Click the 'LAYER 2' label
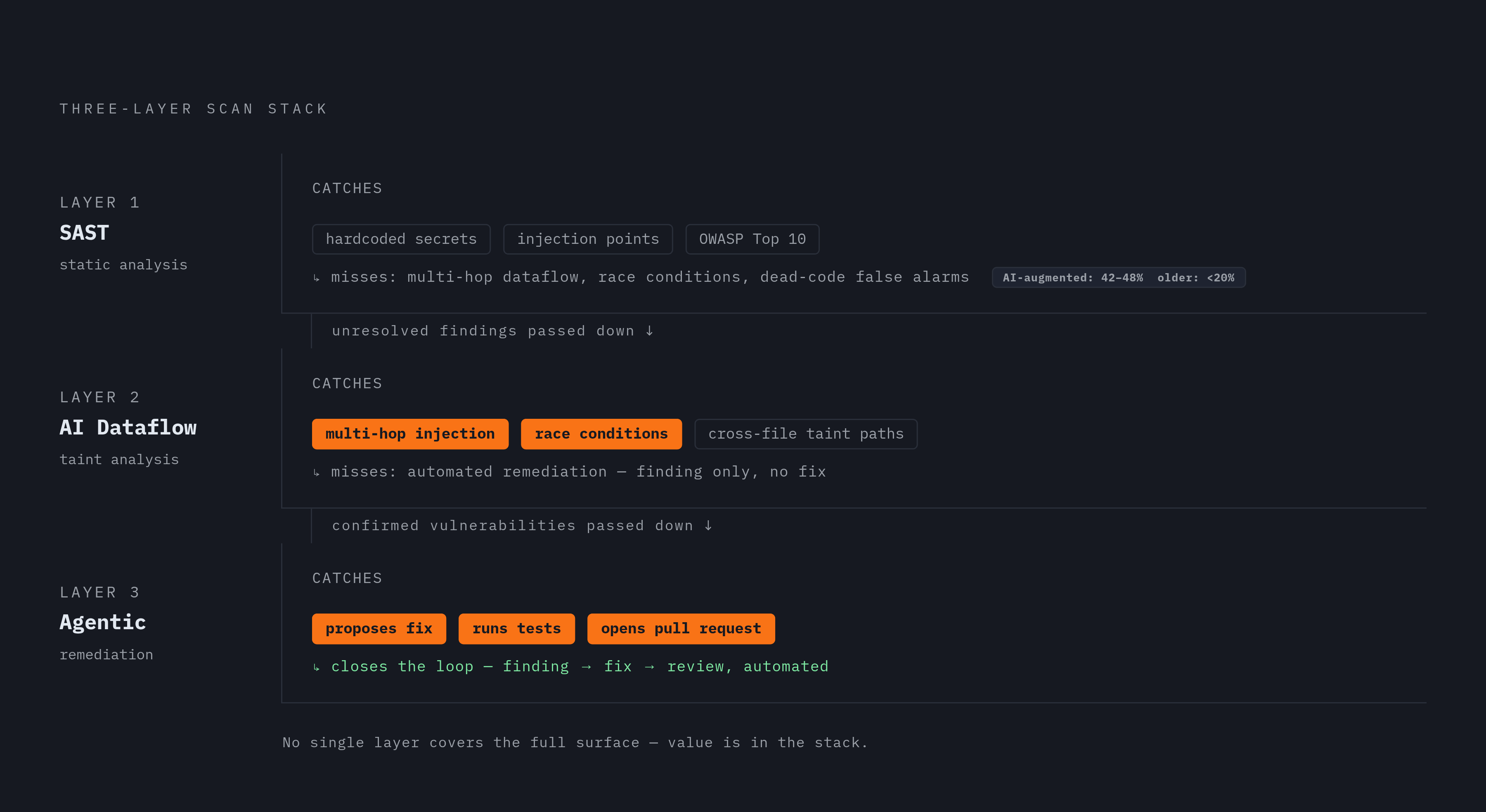 click(99, 397)
